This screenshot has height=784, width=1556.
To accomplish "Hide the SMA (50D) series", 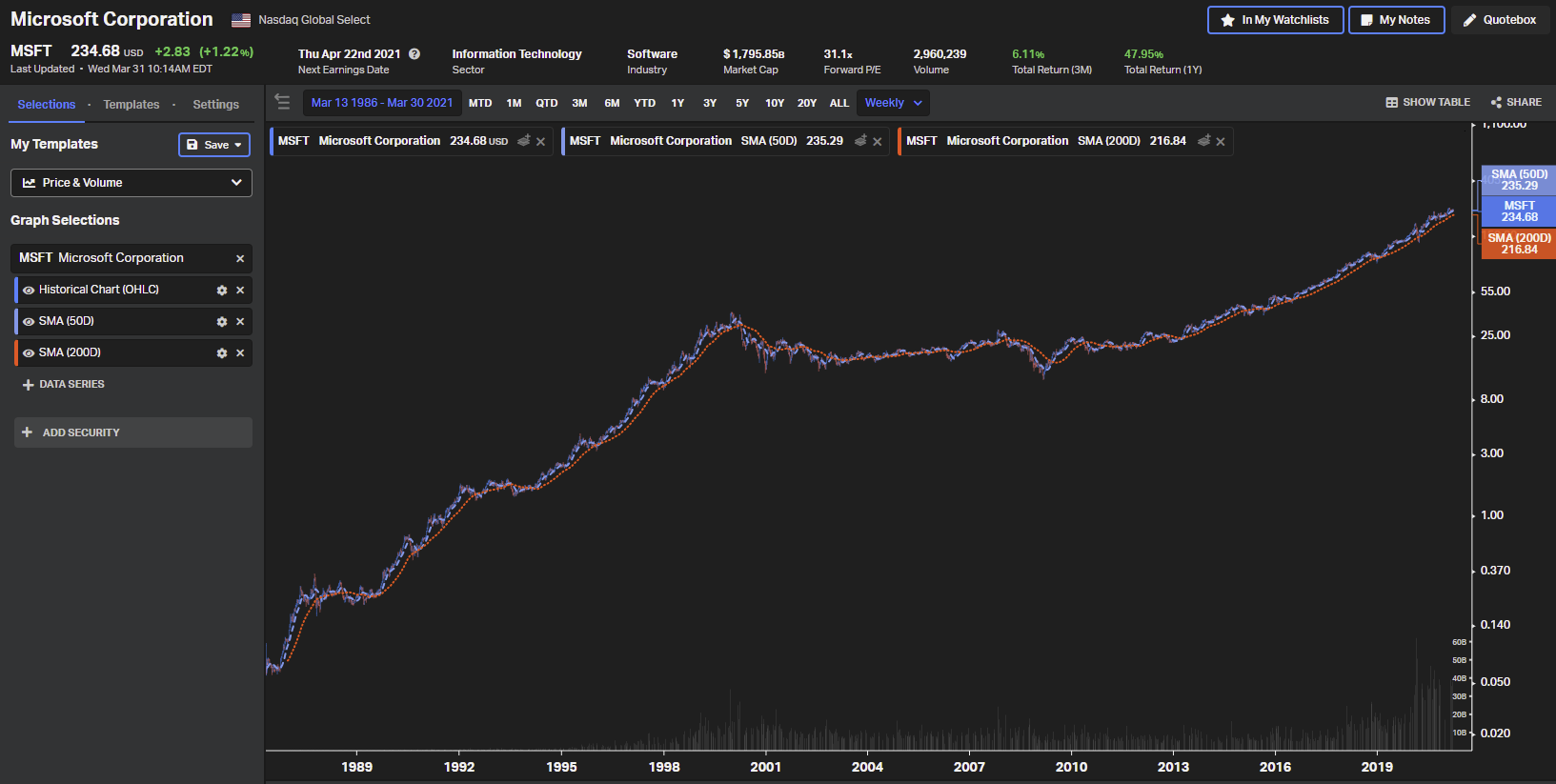I will tap(29, 322).
